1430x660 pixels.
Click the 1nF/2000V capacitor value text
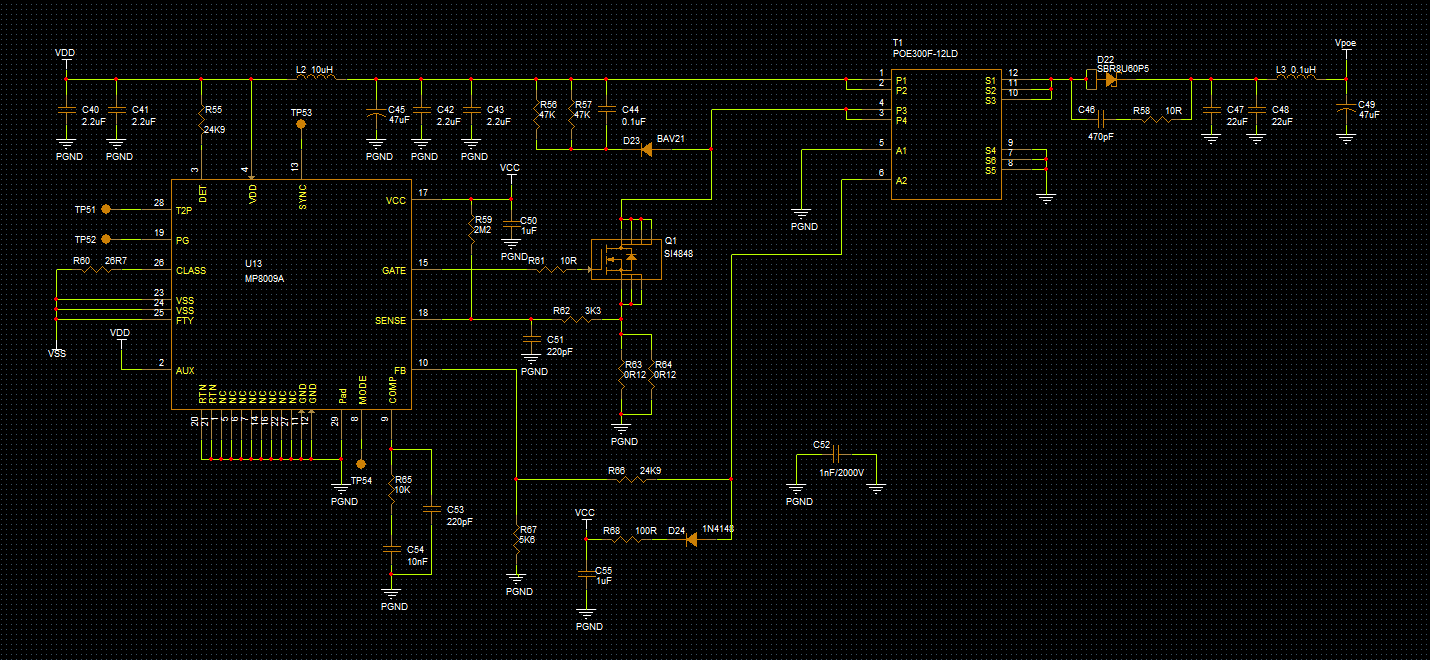(x=841, y=473)
